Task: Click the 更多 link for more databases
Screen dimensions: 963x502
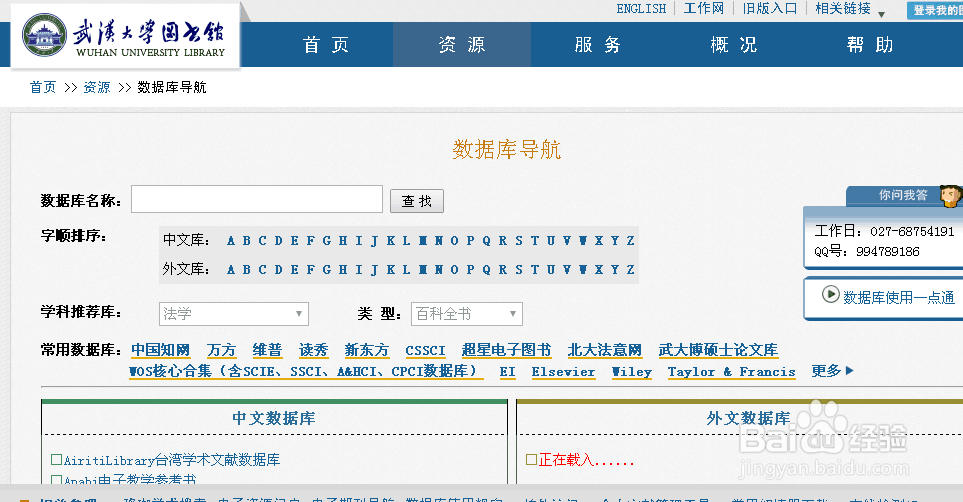Action: [826, 371]
